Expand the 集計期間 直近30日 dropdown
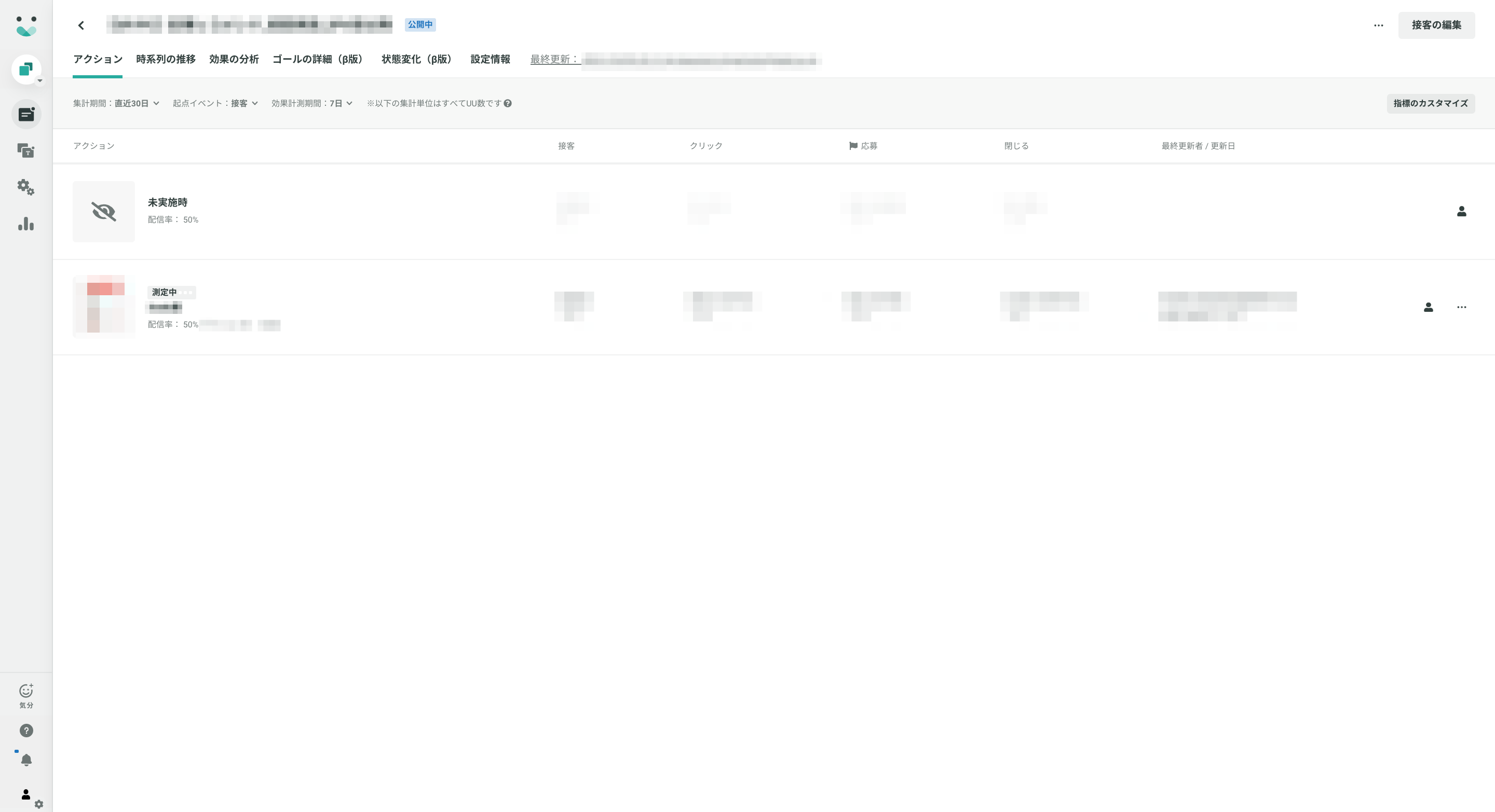 (116, 103)
